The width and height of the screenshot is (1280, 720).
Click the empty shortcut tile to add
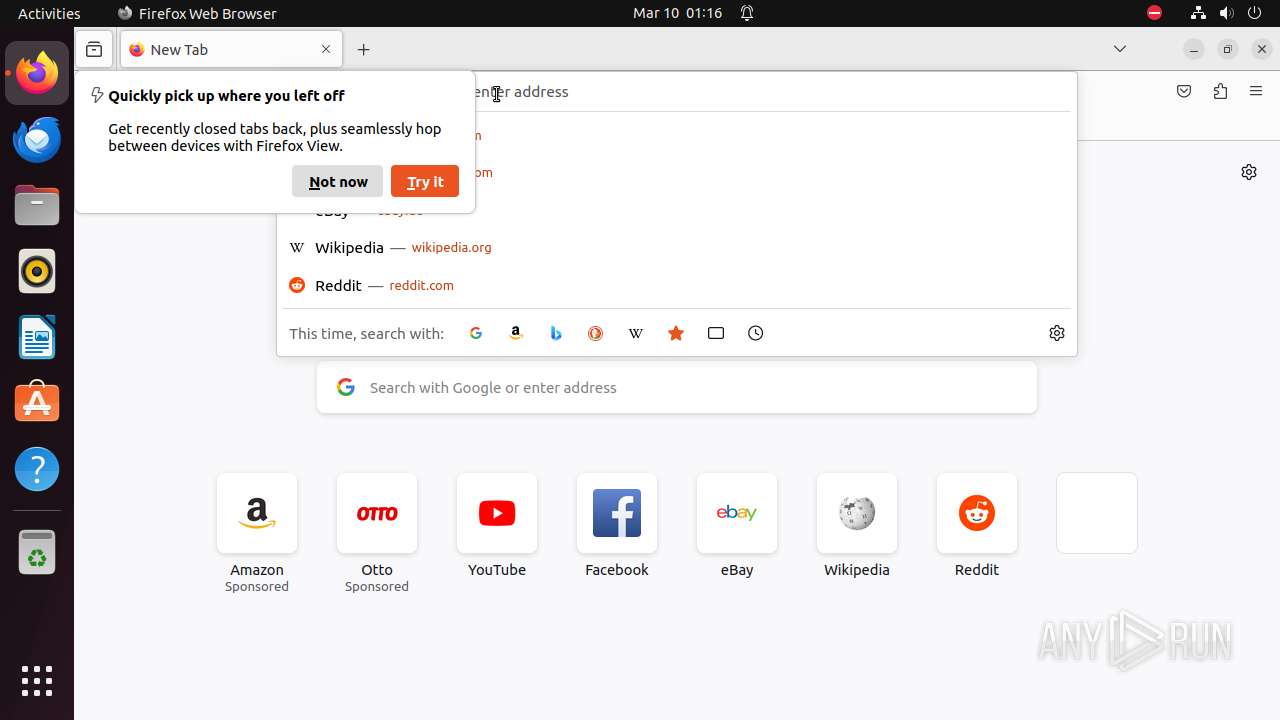point(1097,513)
